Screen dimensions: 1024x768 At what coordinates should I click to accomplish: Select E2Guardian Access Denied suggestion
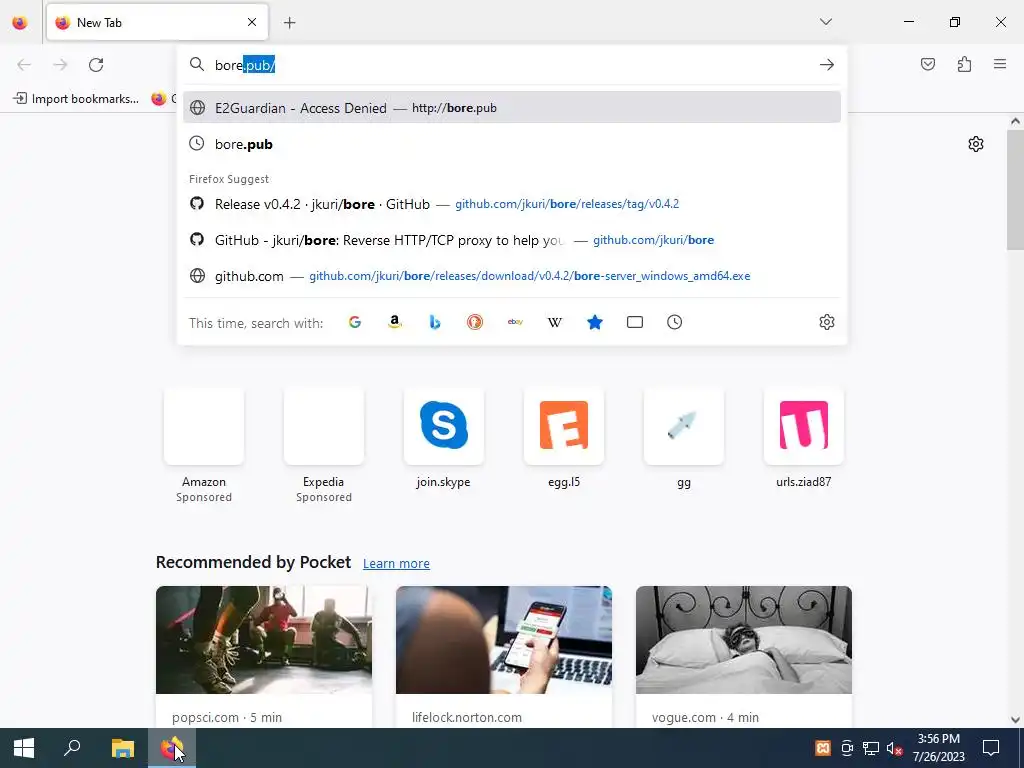click(512, 108)
